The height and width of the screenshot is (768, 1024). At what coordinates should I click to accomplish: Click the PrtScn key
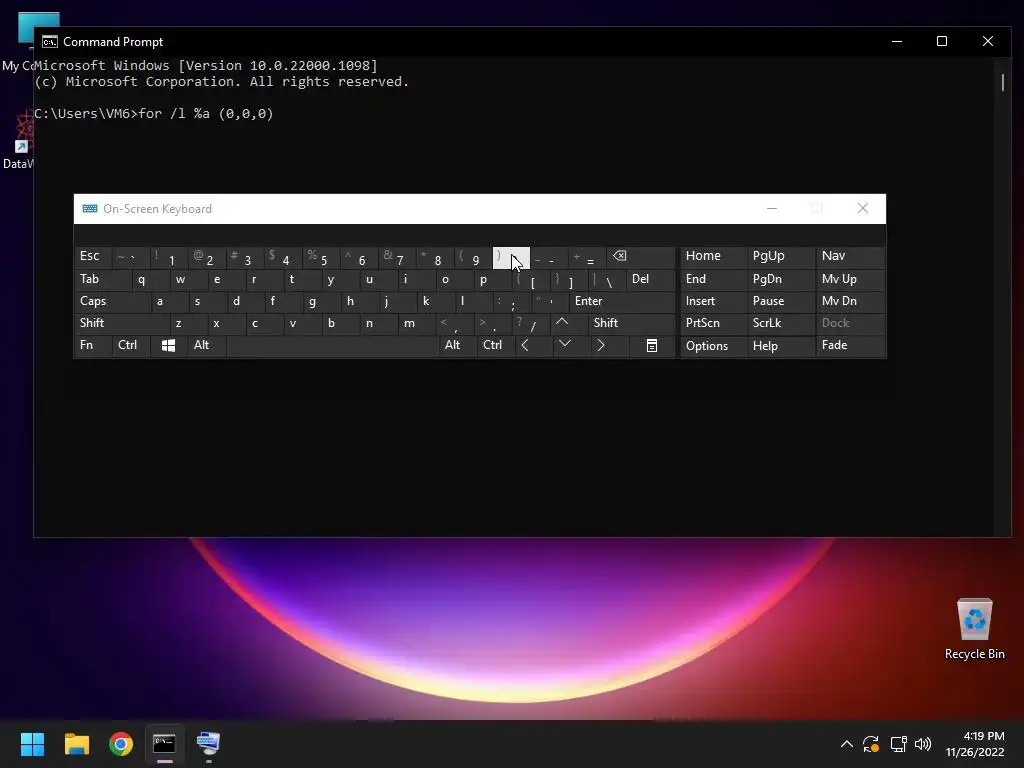click(x=713, y=323)
